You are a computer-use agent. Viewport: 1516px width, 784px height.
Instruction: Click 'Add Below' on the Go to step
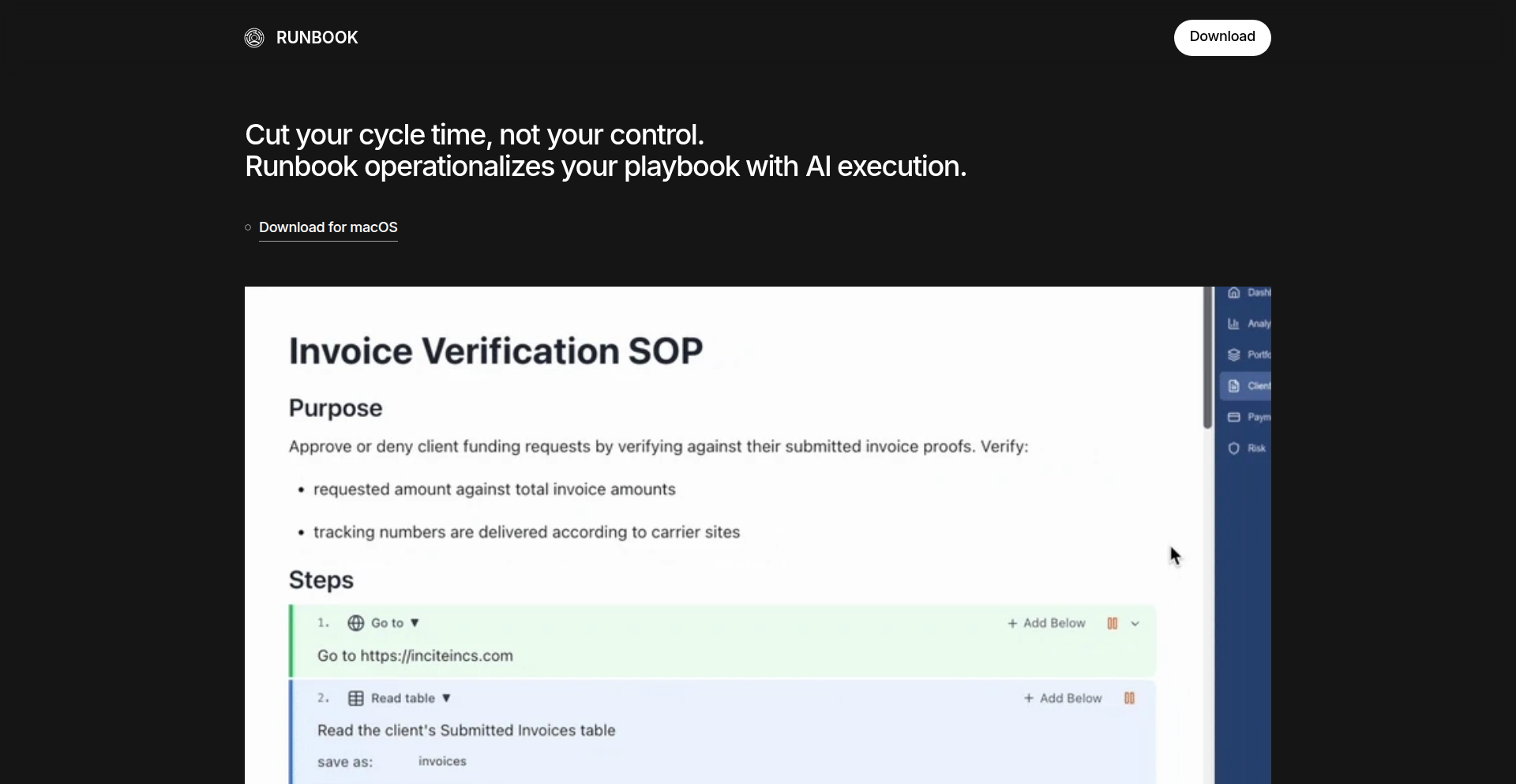pos(1046,623)
